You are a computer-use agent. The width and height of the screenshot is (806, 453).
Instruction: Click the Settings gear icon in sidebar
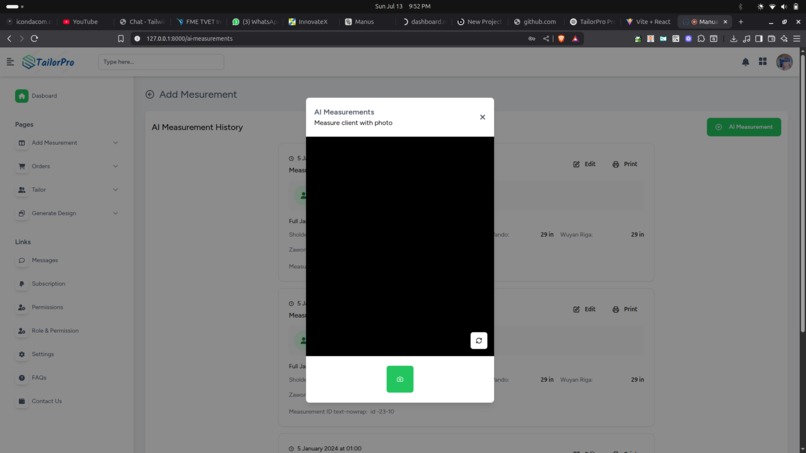point(22,354)
